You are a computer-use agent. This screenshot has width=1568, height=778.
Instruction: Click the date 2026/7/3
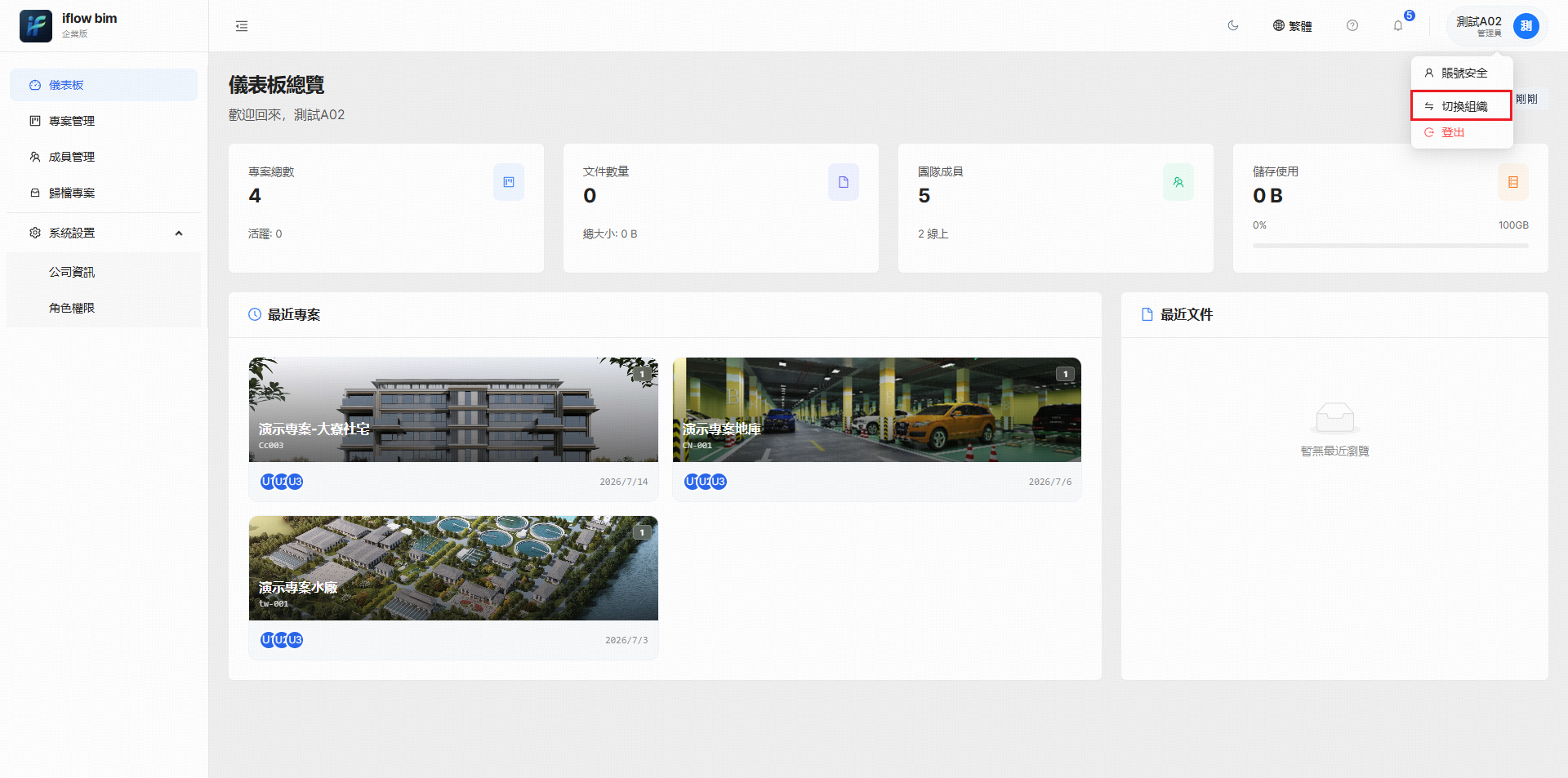(626, 640)
